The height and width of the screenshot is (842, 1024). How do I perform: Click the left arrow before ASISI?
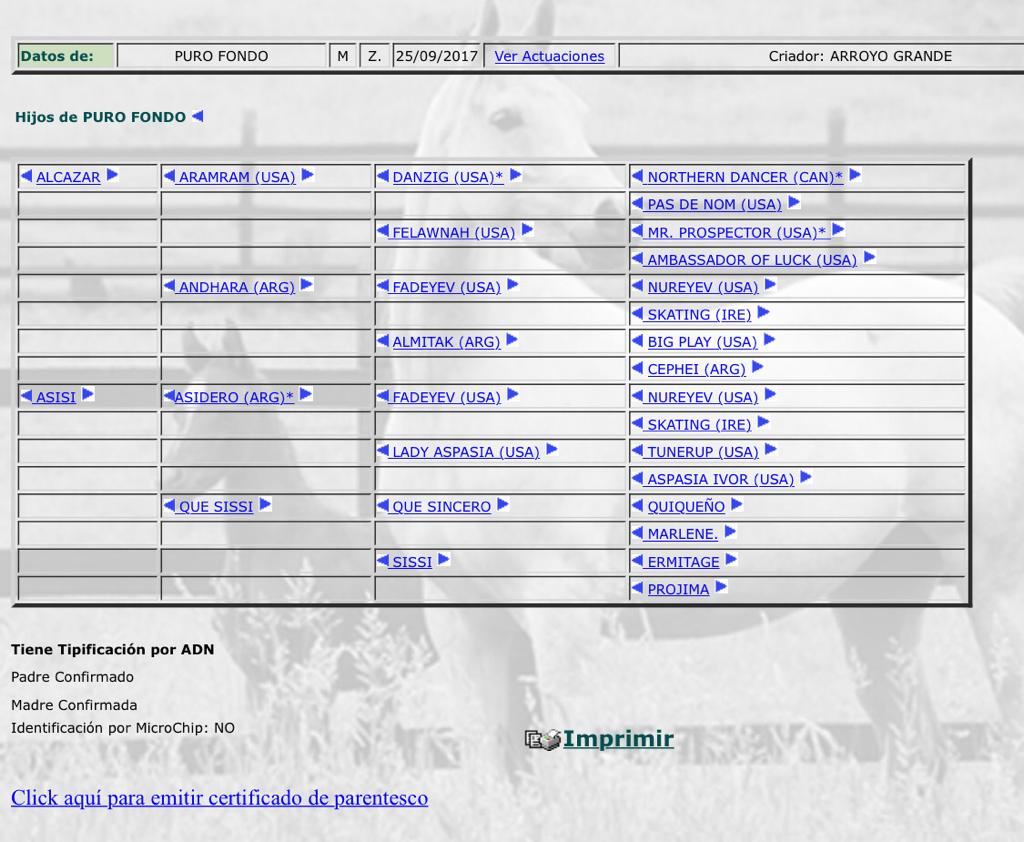click(27, 396)
